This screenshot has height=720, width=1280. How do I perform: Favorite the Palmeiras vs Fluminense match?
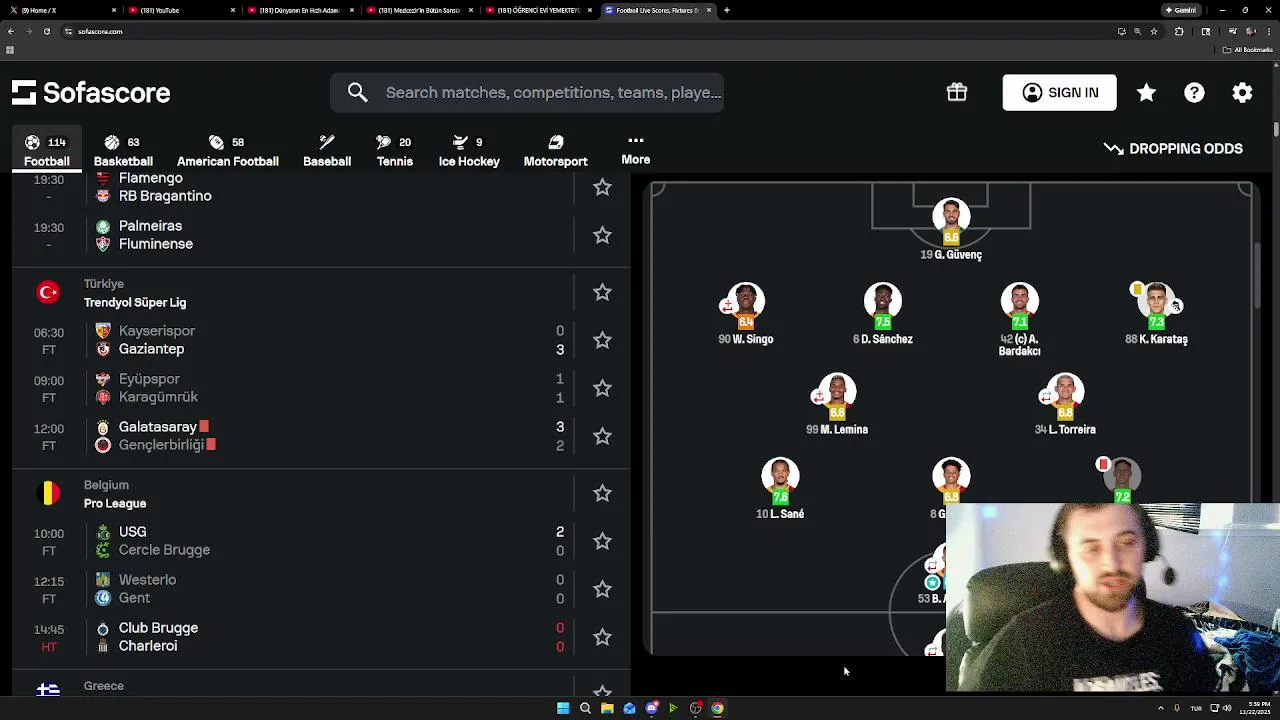[602, 235]
